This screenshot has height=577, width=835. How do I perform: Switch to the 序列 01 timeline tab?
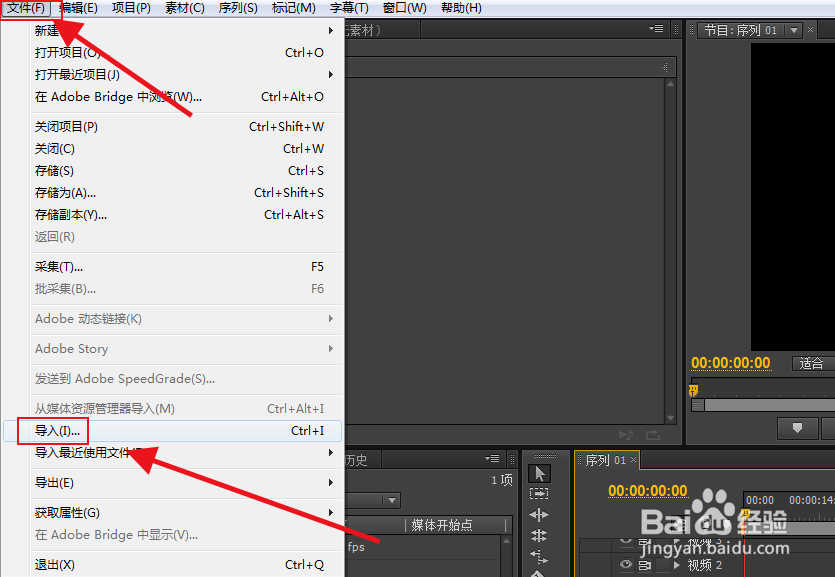point(605,460)
